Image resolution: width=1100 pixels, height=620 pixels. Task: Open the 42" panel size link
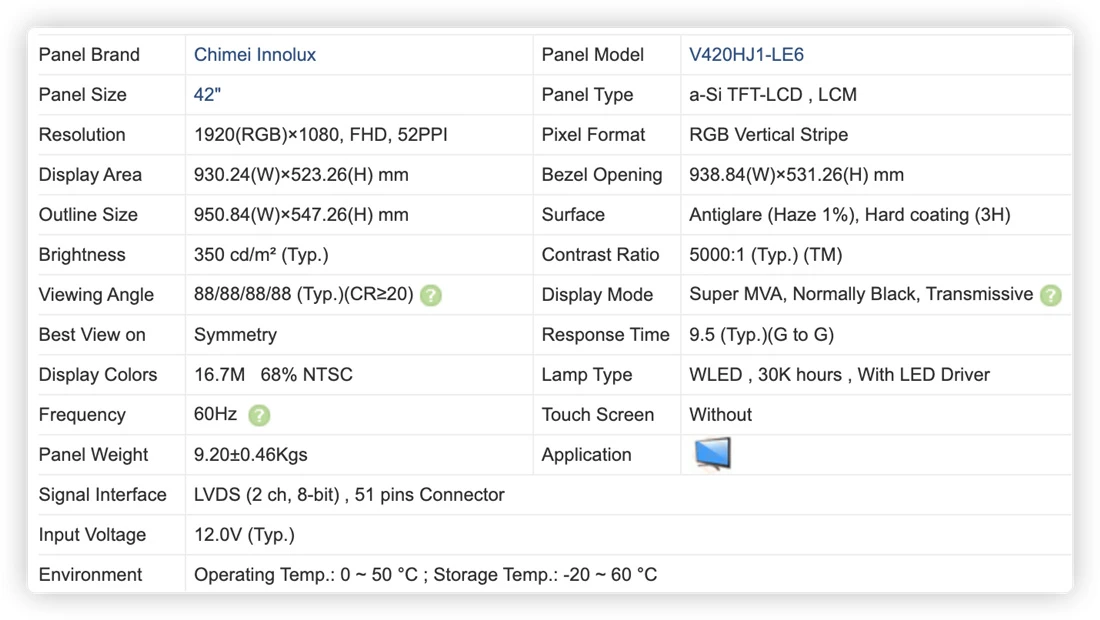[207, 95]
